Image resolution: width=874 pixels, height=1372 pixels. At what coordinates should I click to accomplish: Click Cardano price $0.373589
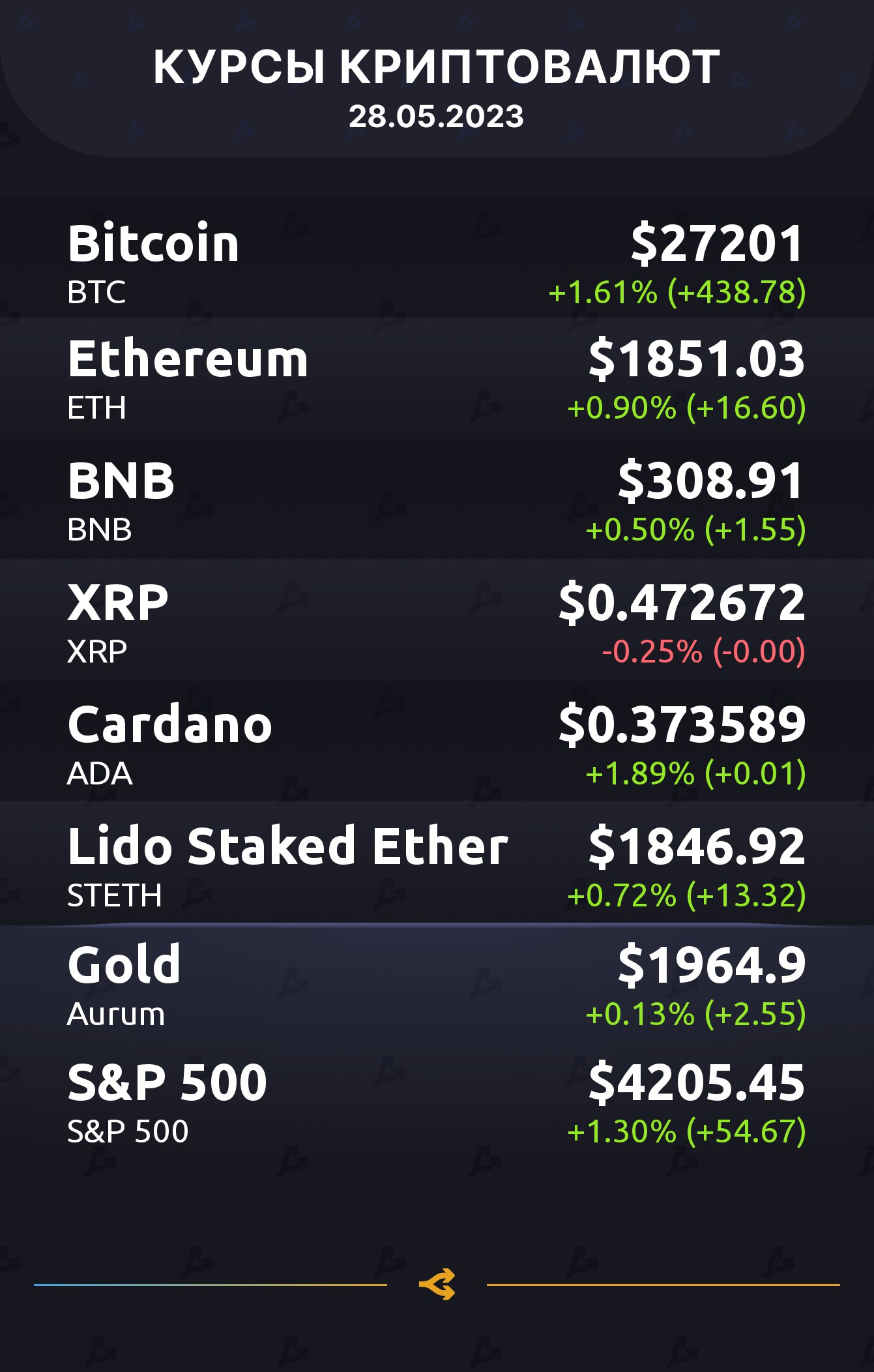682,724
